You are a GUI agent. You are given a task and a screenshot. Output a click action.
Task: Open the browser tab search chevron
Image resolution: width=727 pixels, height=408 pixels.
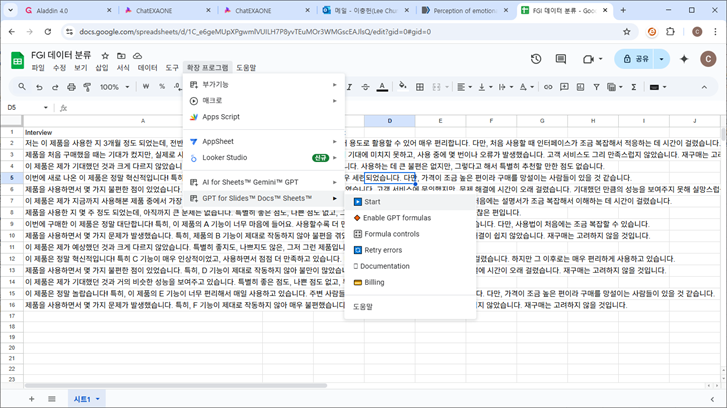tap(10, 10)
